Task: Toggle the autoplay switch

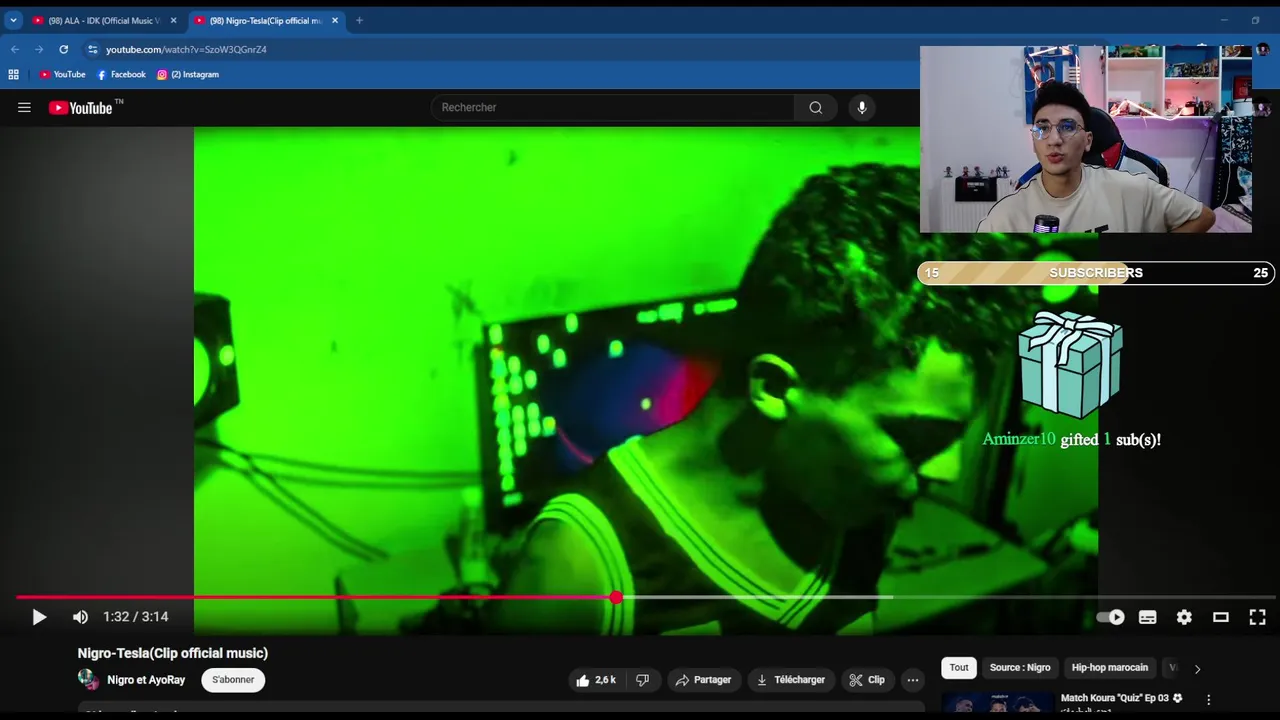Action: pyautogui.click(x=1110, y=617)
